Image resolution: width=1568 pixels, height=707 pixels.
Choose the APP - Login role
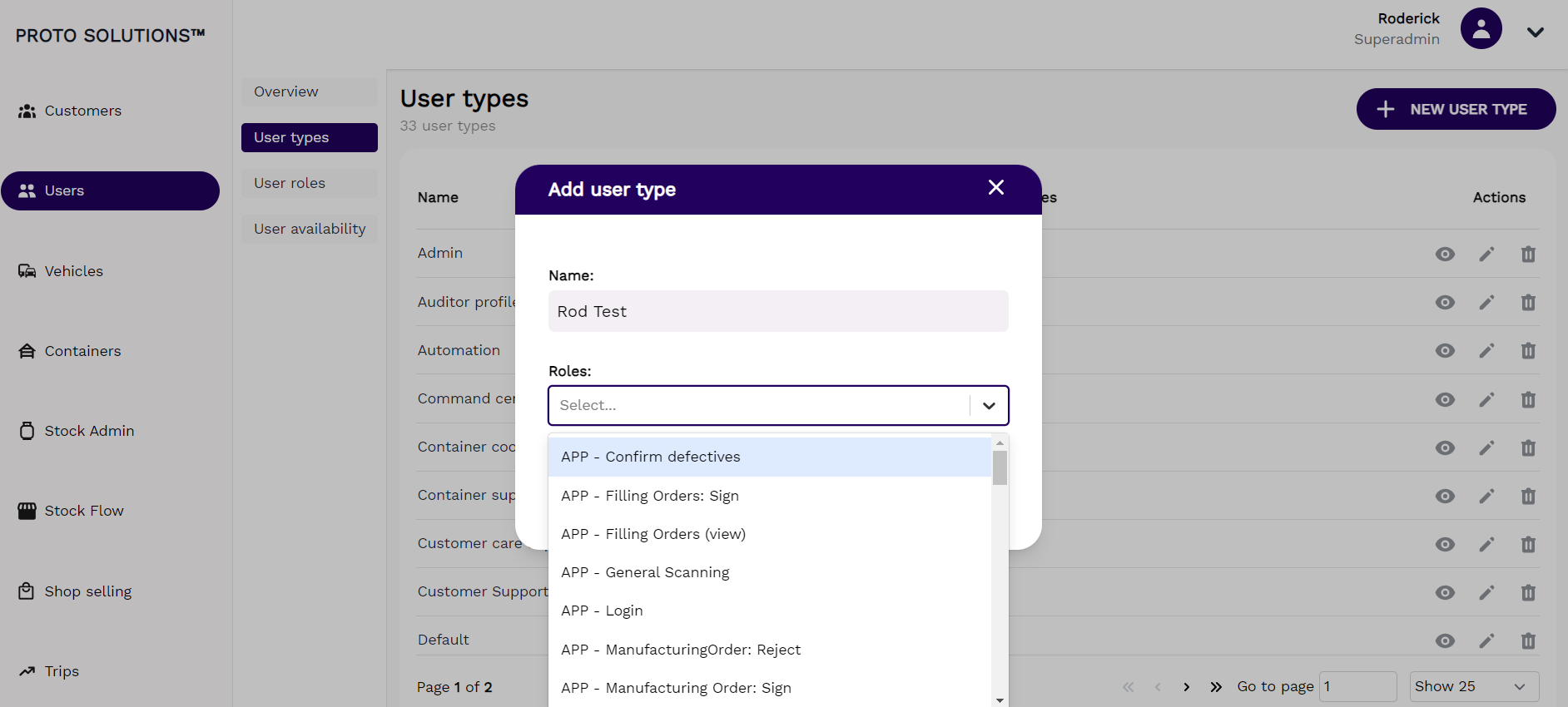pos(770,611)
